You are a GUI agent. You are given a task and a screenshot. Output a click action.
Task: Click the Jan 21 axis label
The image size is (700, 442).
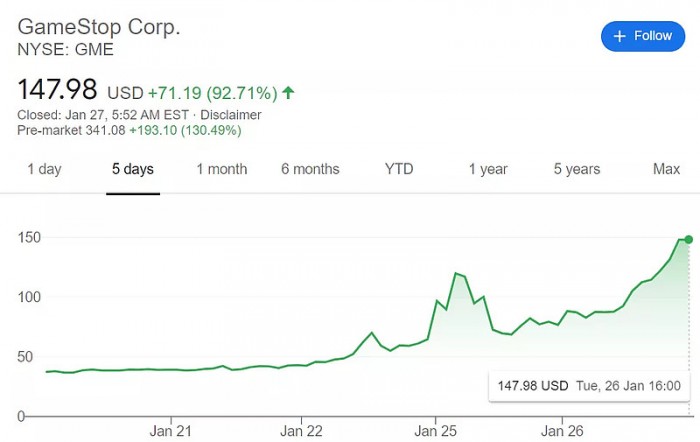click(x=171, y=431)
